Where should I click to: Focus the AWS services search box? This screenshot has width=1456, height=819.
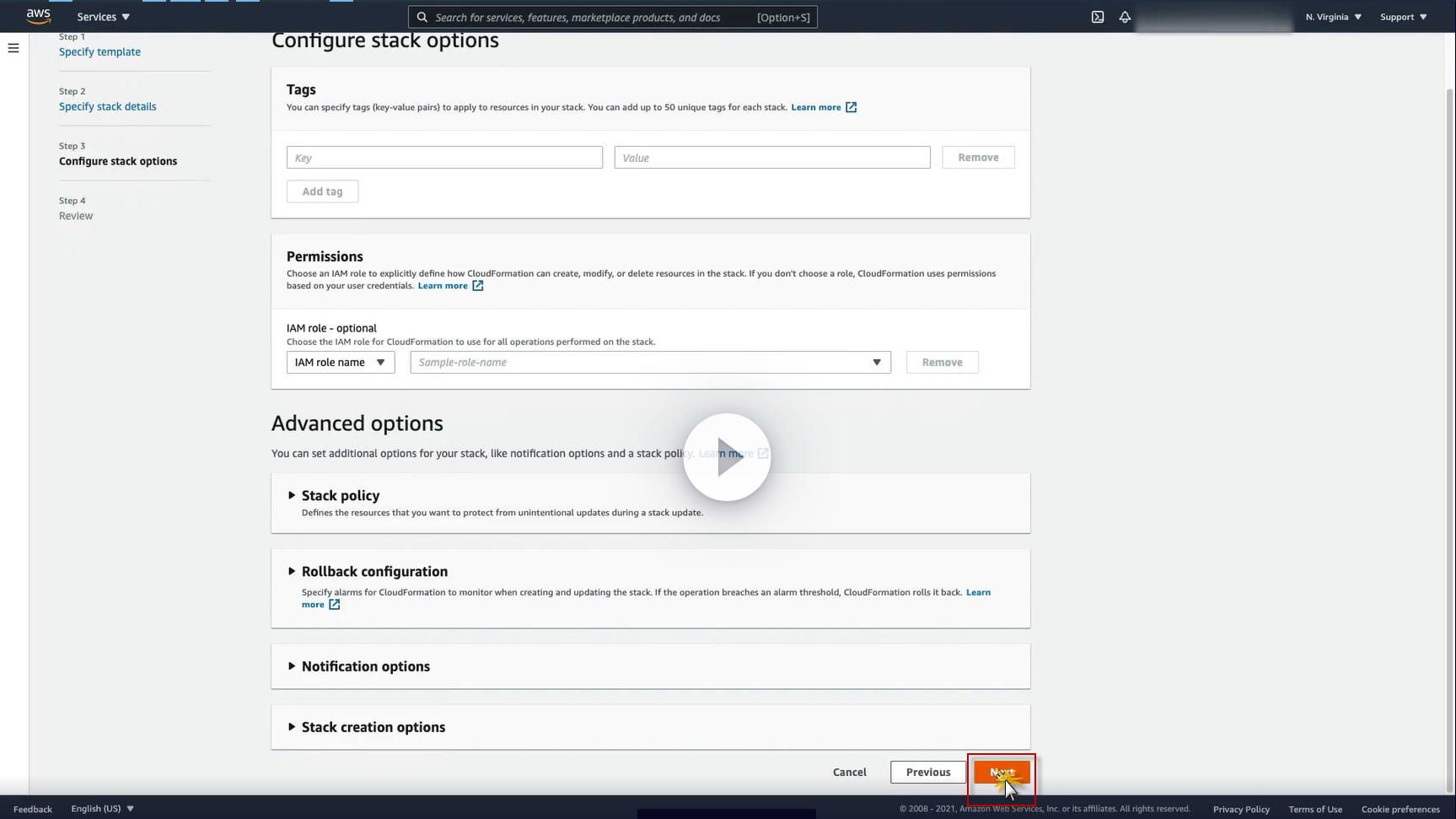click(x=613, y=17)
